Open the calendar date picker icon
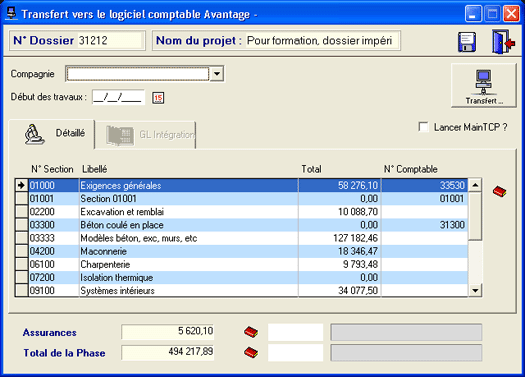This screenshot has height=377, width=525. [158, 98]
